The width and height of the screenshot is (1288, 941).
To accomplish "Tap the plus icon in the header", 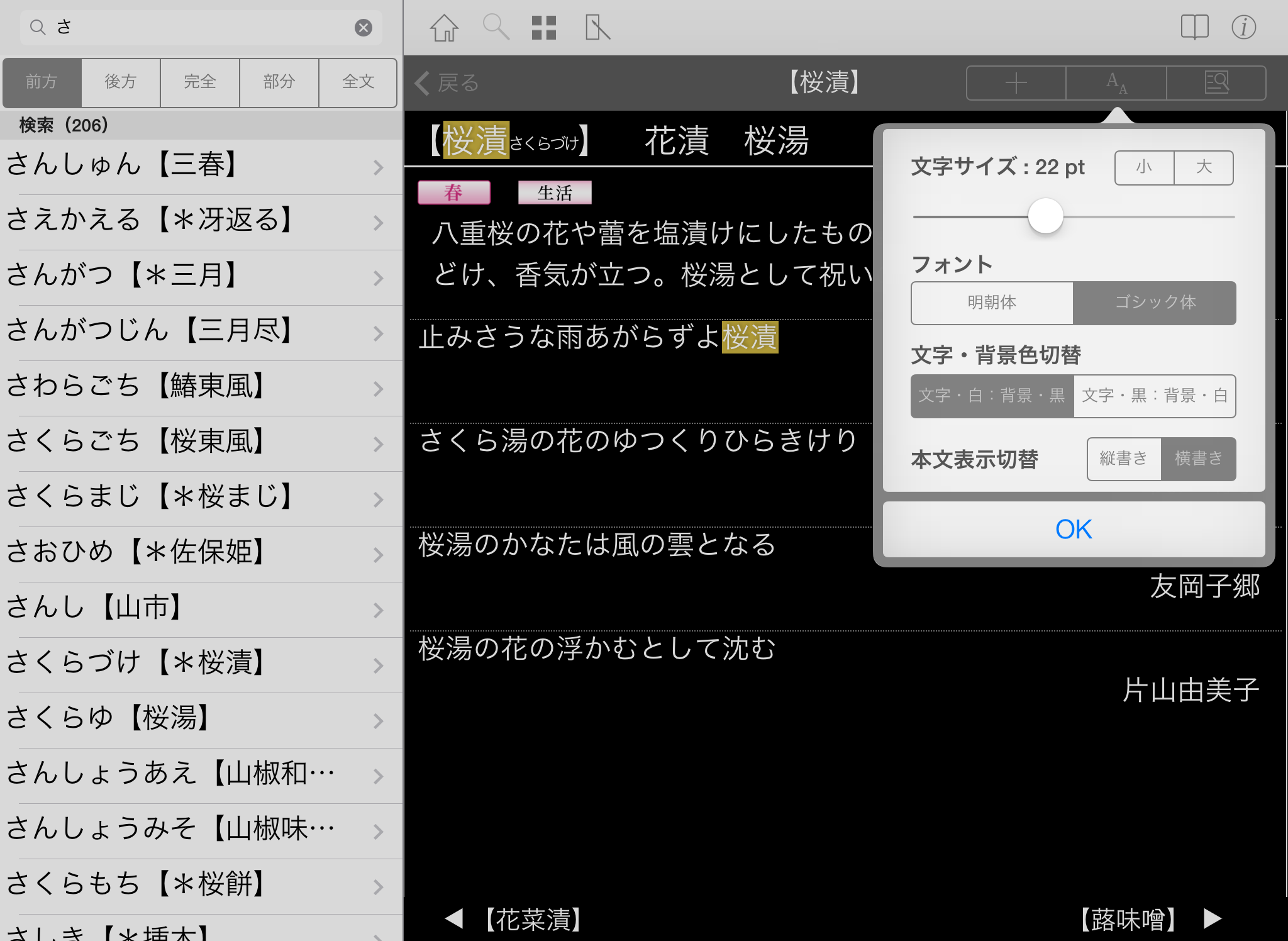I will click(1016, 83).
